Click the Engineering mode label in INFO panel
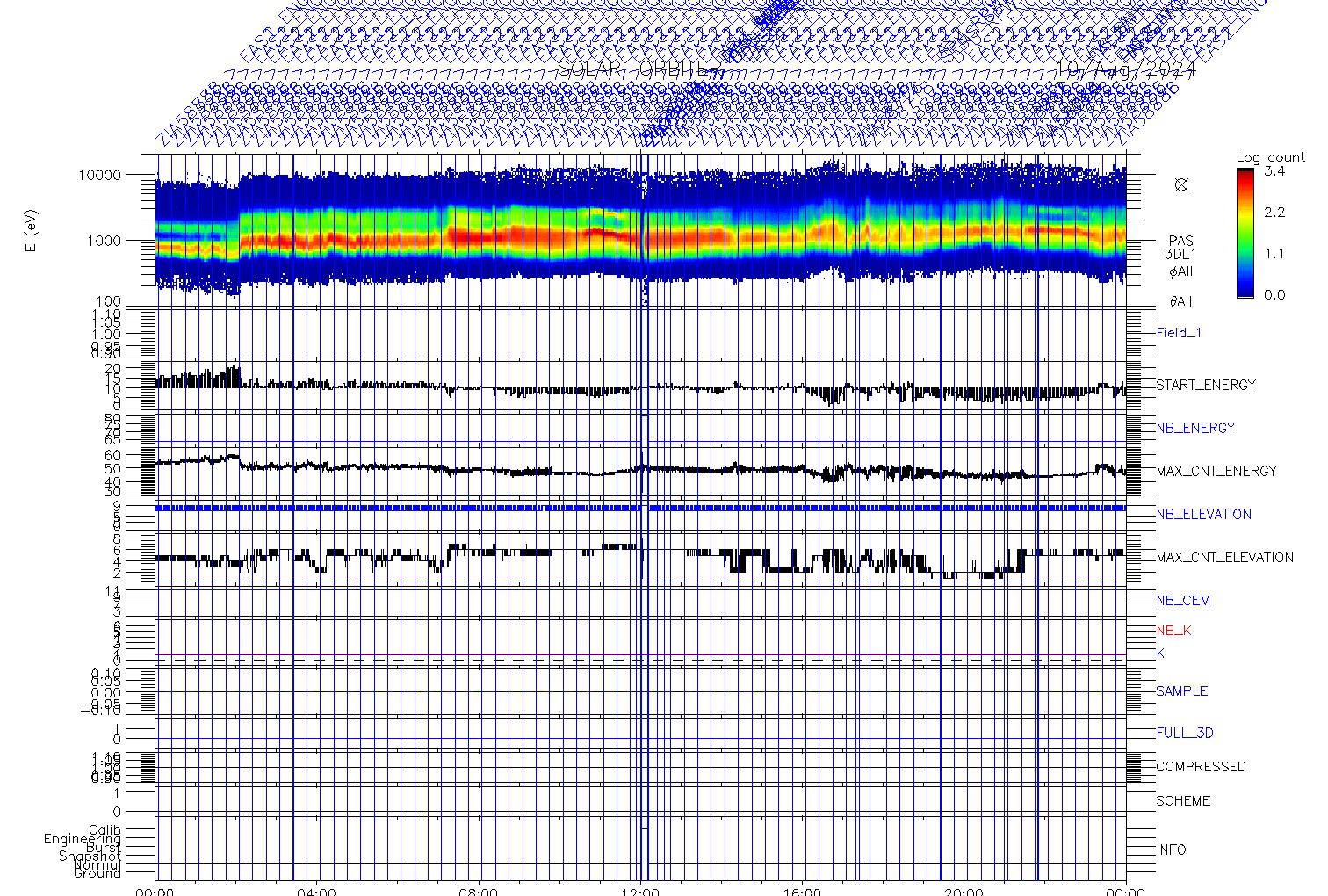The height and width of the screenshot is (896, 1328). 83,839
